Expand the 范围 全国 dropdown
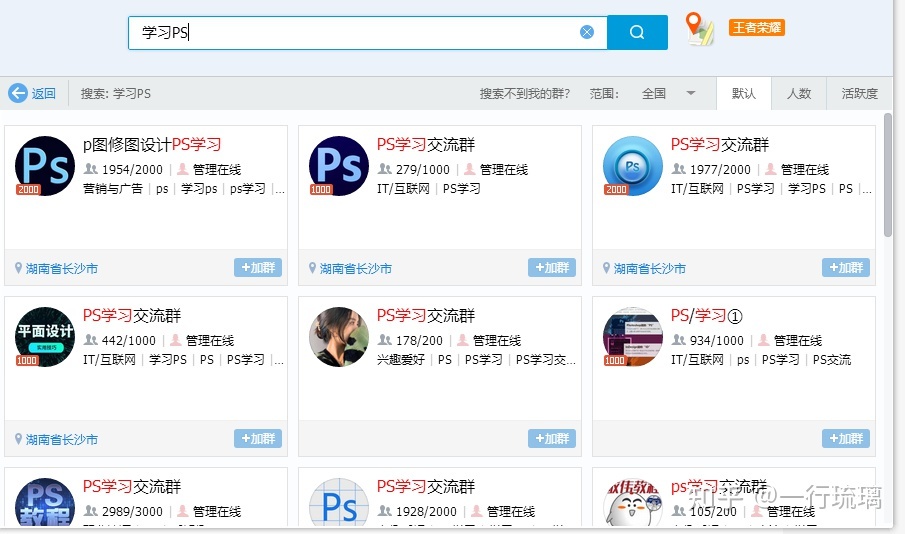This screenshot has height=534, width=905. coord(668,94)
